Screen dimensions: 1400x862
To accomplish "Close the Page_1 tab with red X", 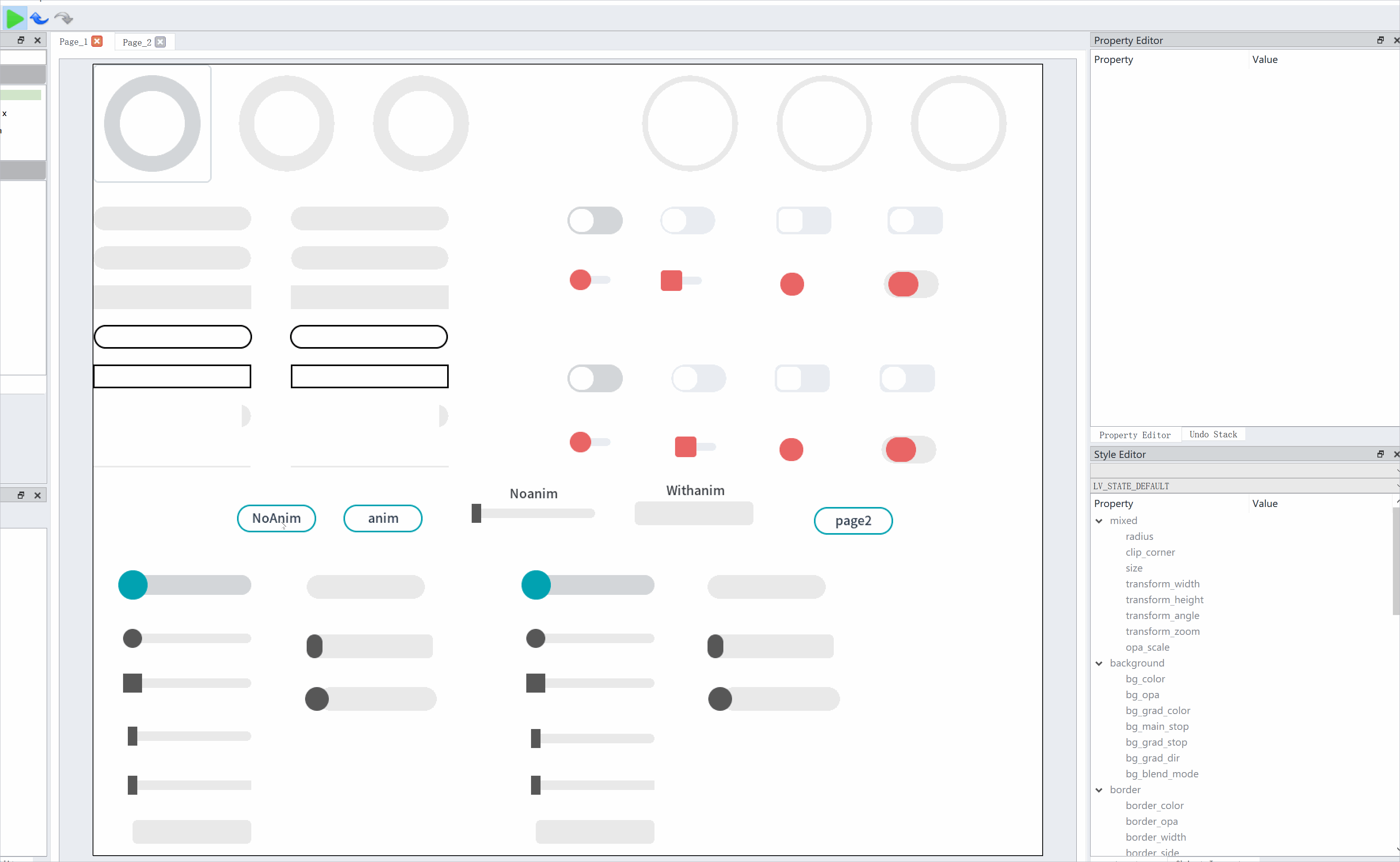I will click(97, 42).
